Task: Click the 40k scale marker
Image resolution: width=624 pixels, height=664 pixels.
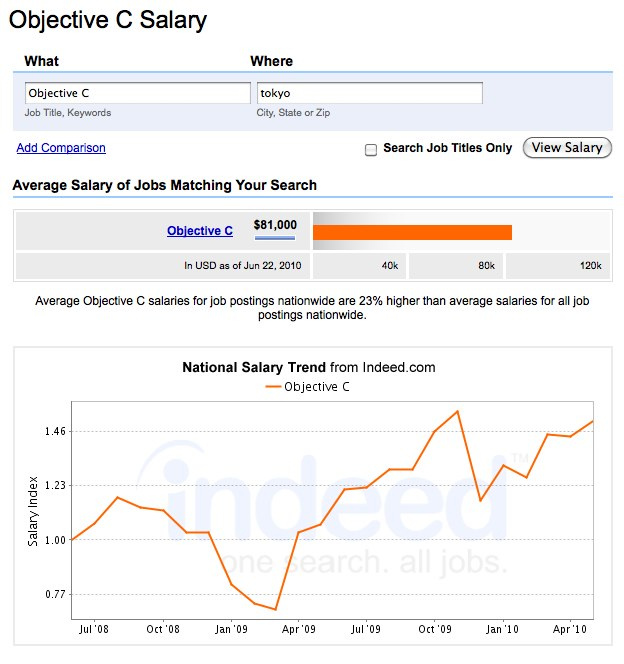Action: pos(390,266)
